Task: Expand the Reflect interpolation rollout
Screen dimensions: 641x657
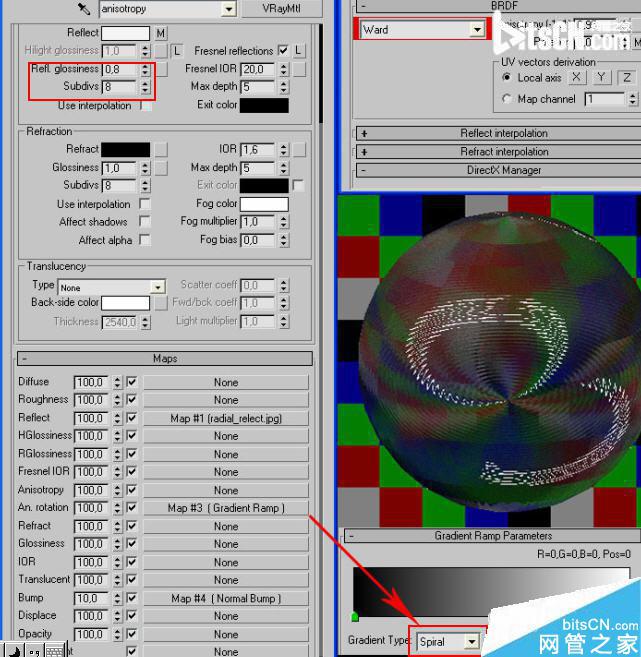Action: pos(499,134)
